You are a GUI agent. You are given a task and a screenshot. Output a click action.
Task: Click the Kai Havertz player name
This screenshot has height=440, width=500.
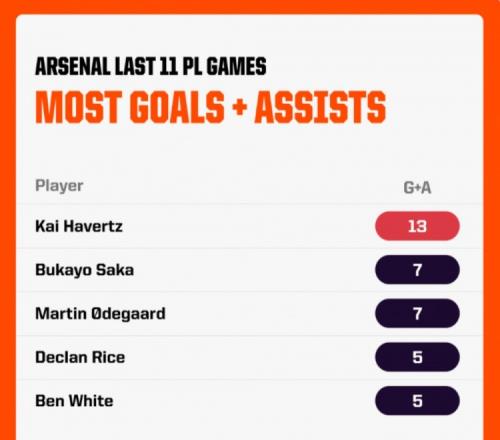pyautogui.click(x=79, y=226)
